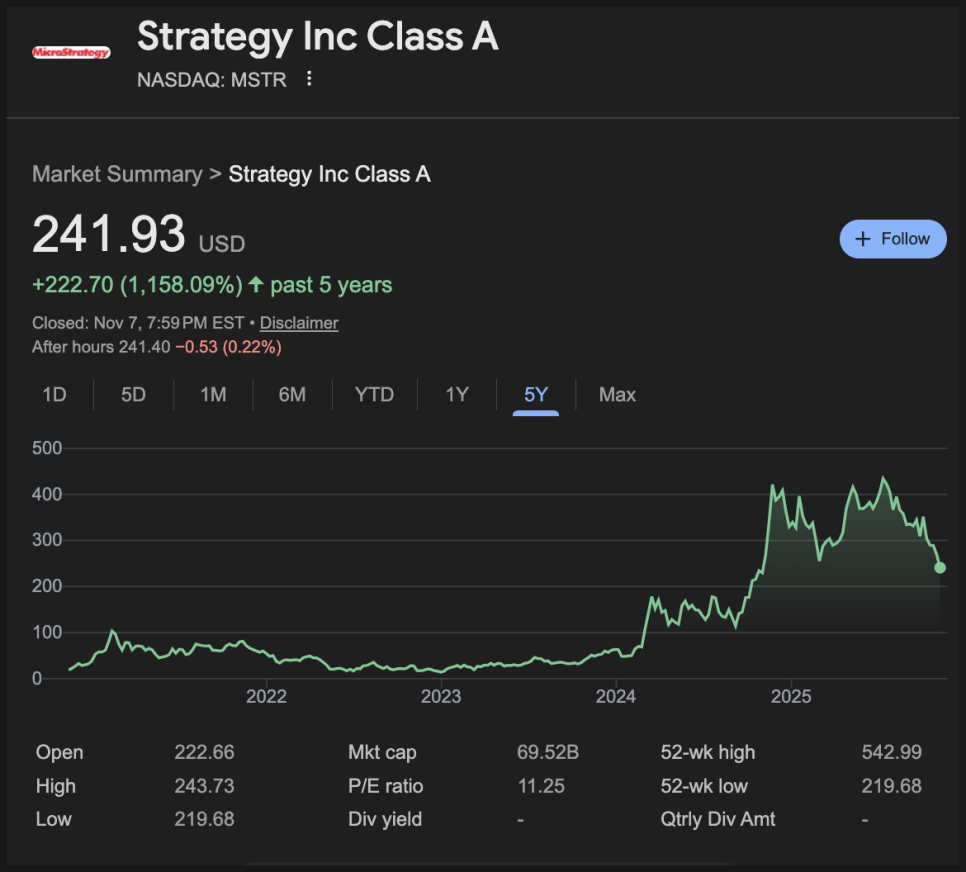Screen dimensions: 966x872
Task: Show the Max time range
Action: [617, 395]
